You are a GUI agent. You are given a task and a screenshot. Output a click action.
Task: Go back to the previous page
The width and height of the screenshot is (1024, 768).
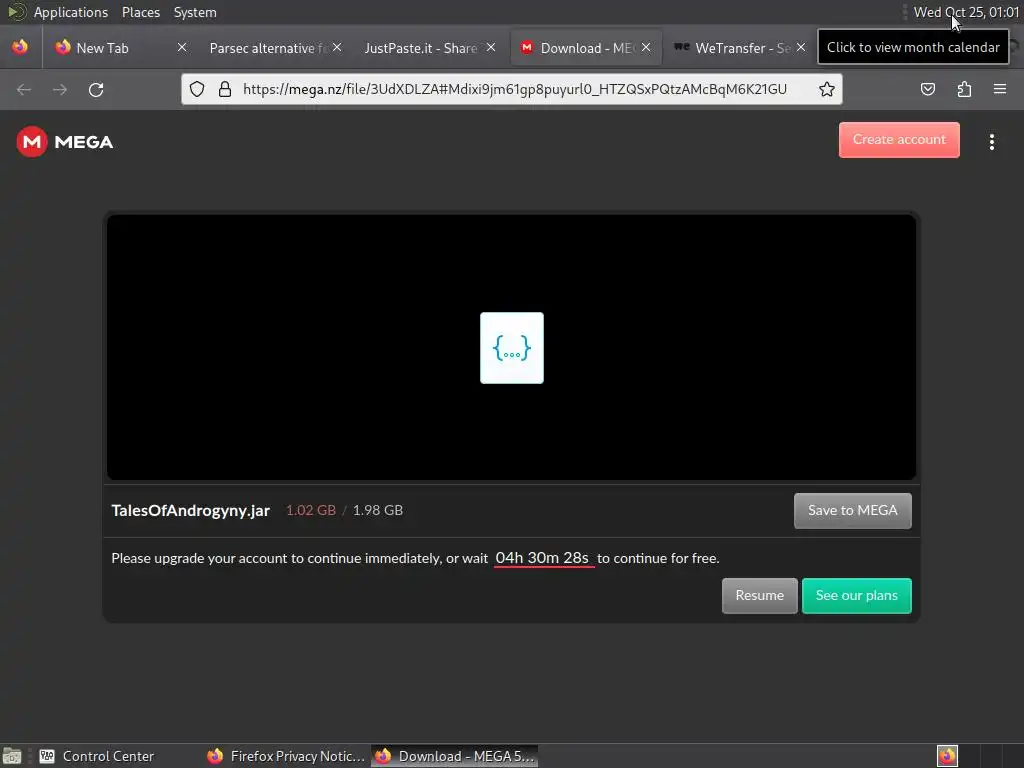24,89
